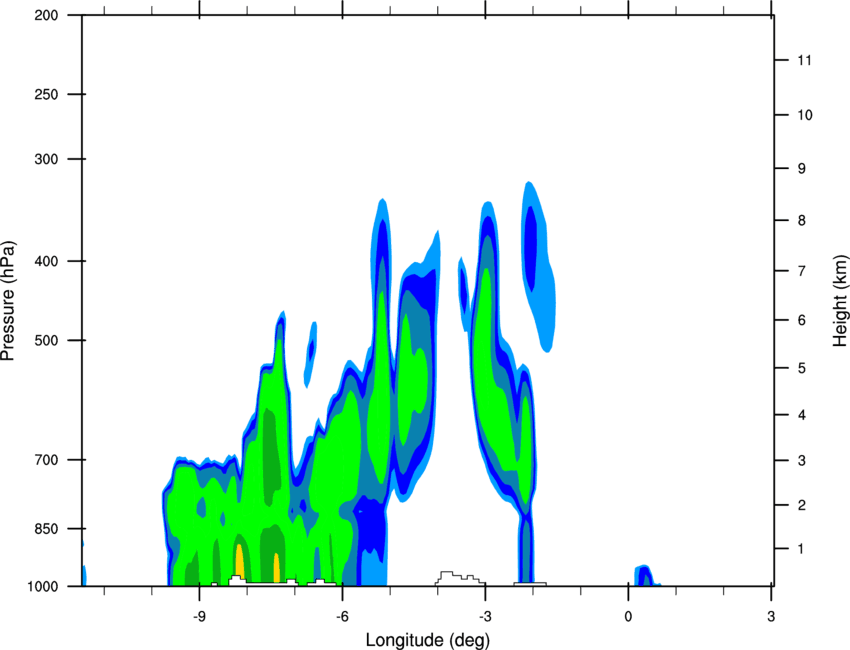This screenshot has width=850, height=650.
Task: Pick the 9 km height label
Action: click(x=801, y=169)
